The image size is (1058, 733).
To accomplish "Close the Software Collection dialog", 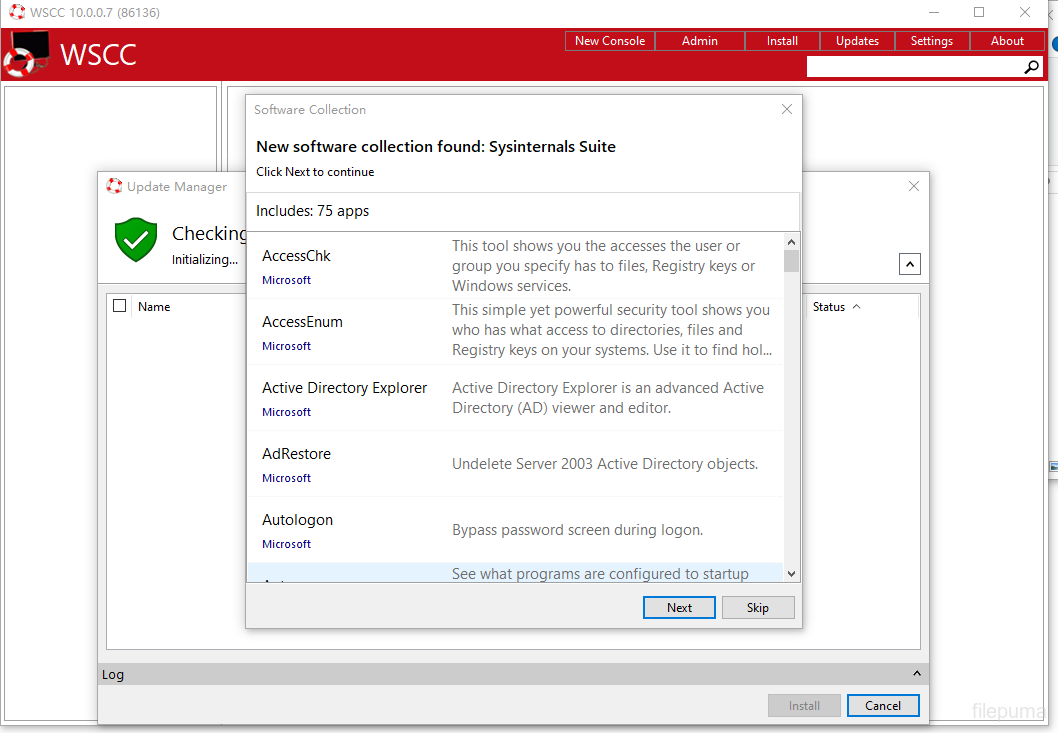I will point(787,110).
